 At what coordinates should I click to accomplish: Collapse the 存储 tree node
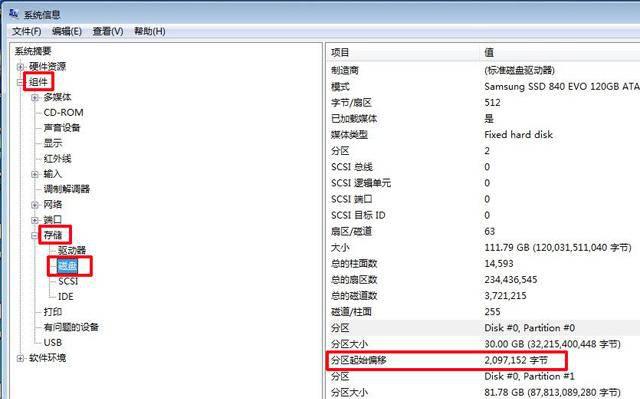pyautogui.click(x=35, y=235)
